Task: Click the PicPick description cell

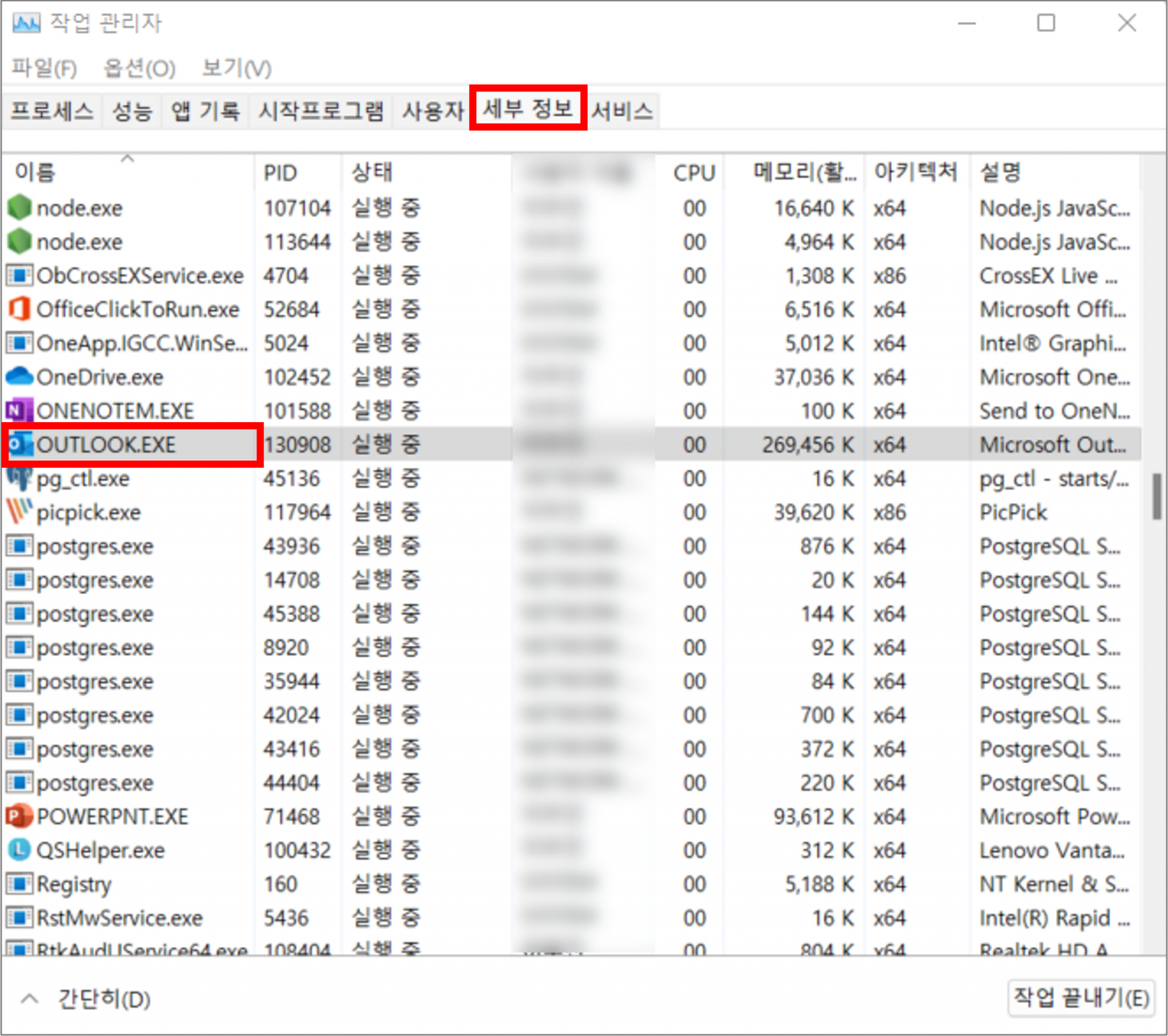Action: click(x=1013, y=512)
